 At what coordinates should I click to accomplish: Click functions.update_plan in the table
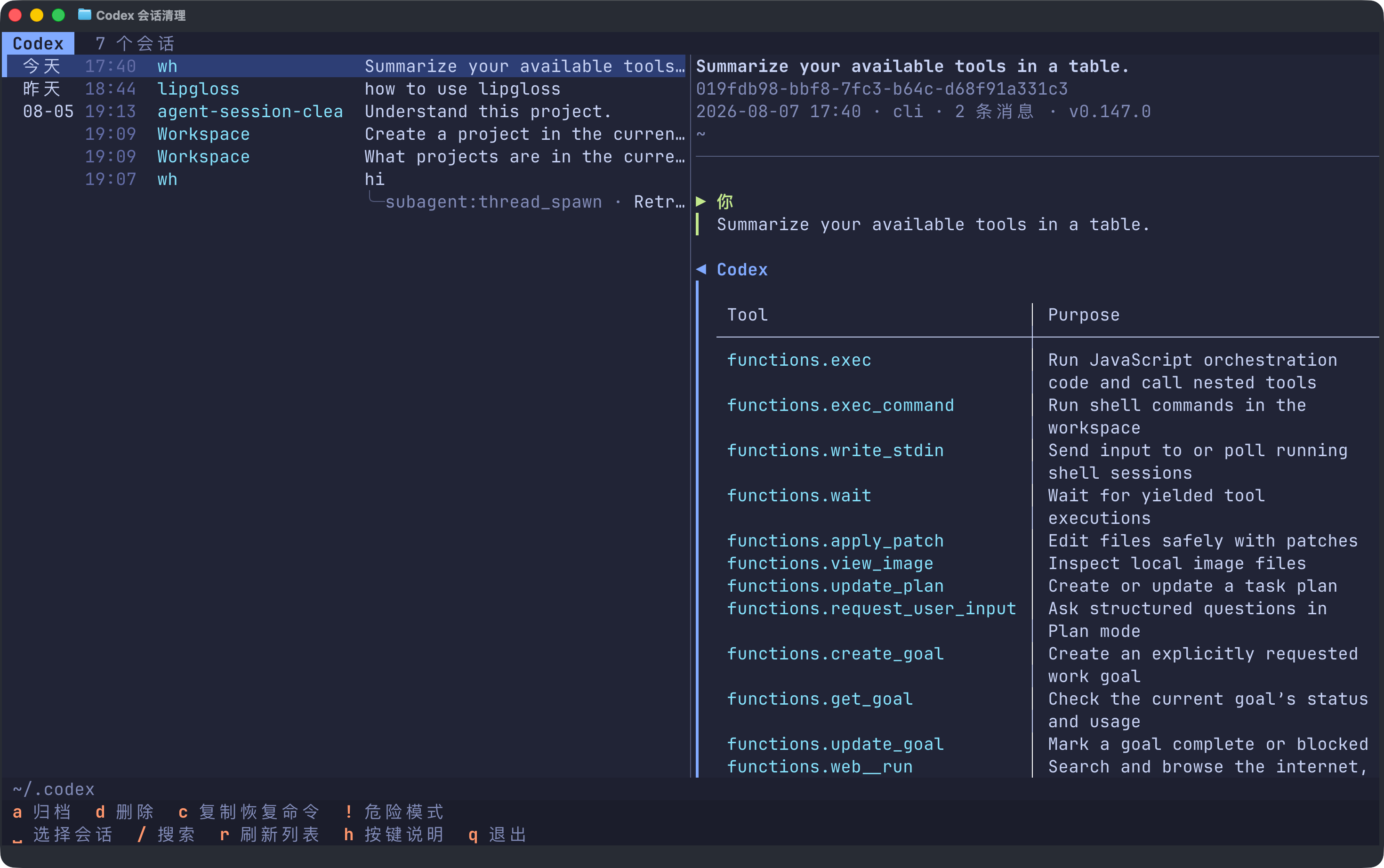point(835,586)
